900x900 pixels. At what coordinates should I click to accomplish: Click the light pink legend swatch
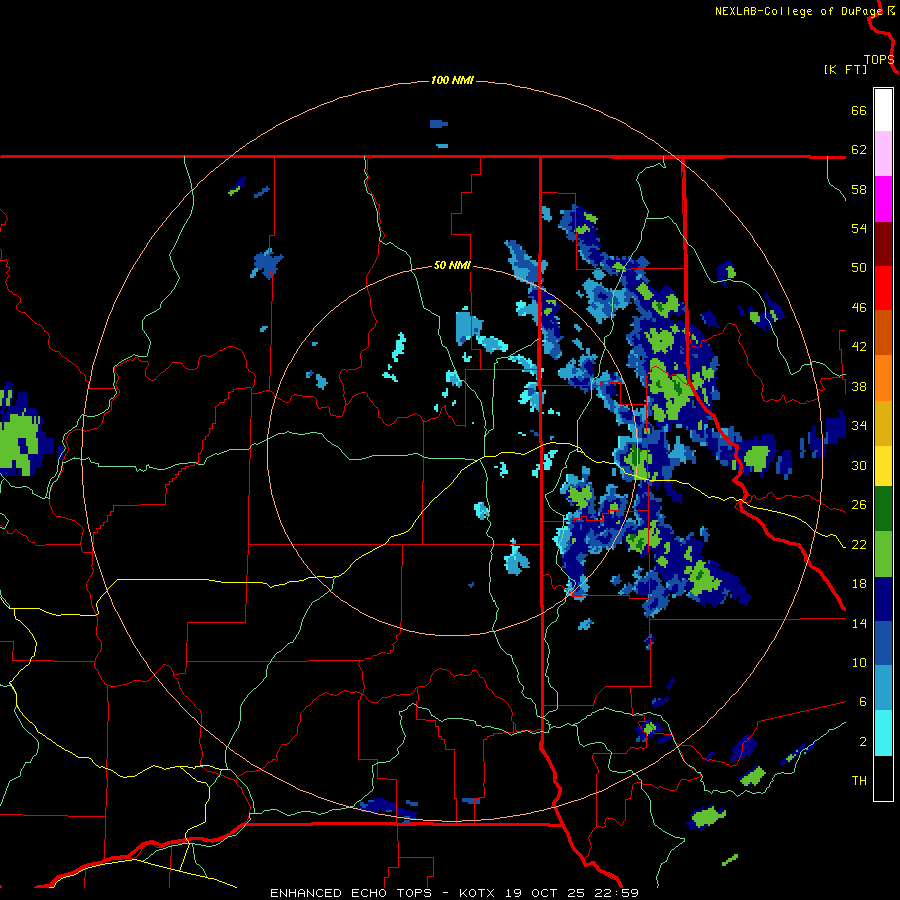883,154
